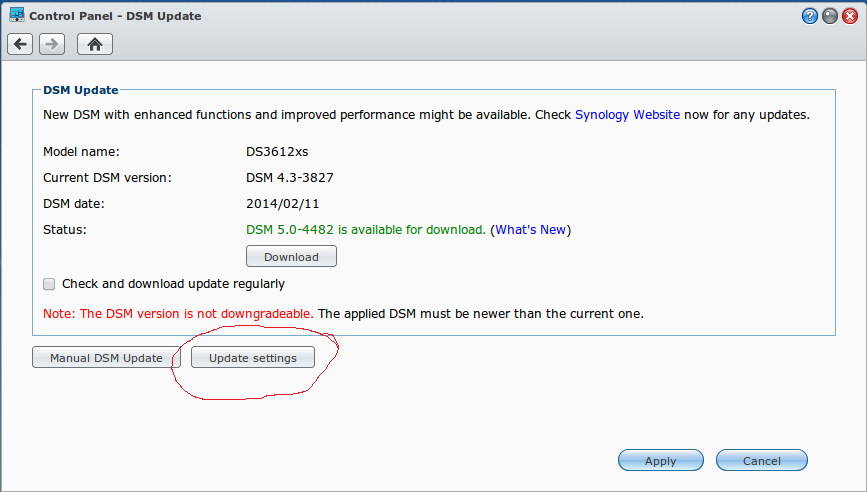This screenshot has height=492, width=867.
Task: Close the window with the red X icon
Action: (850, 16)
